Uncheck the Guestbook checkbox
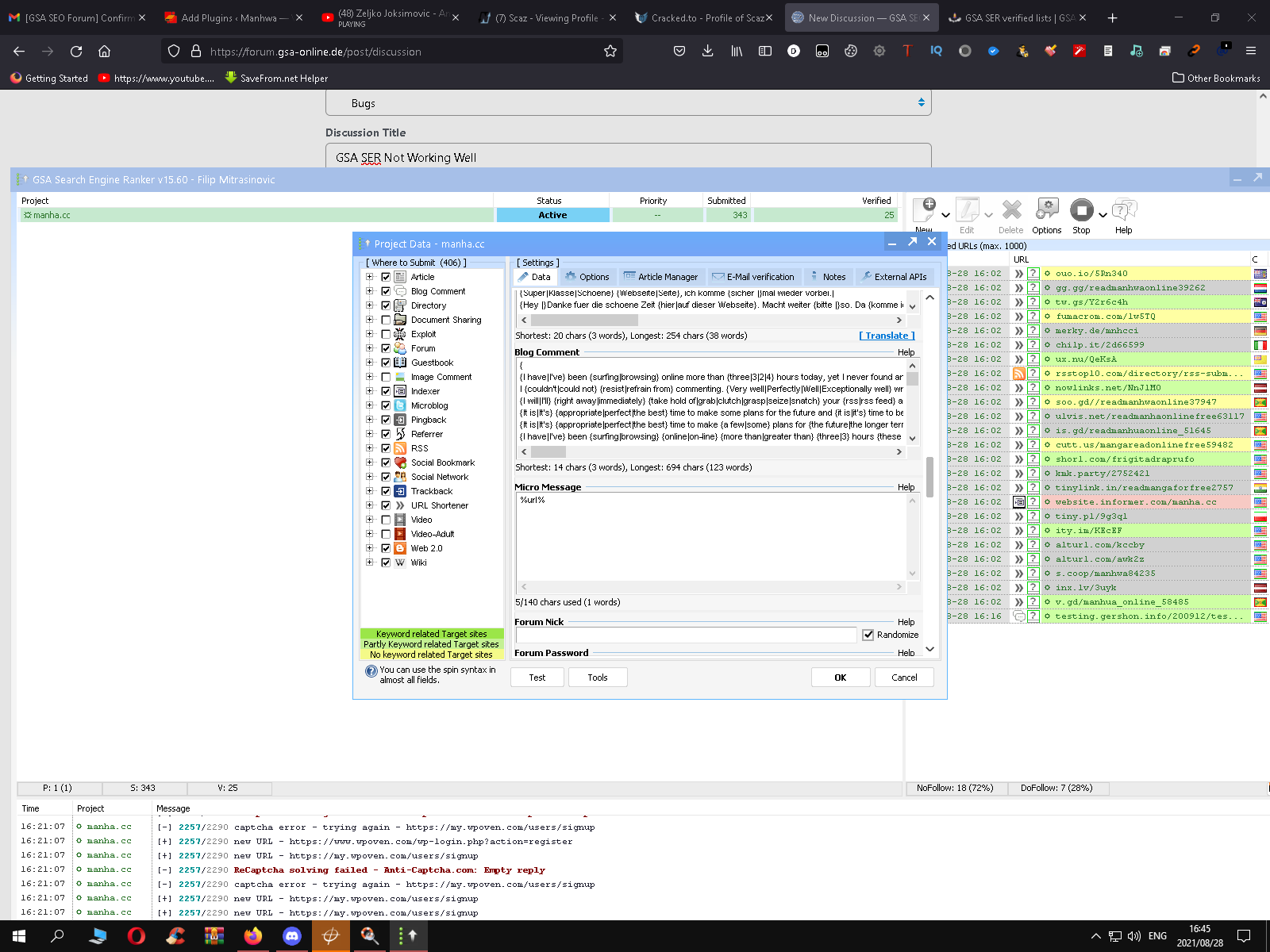Screen dimensions: 1270x952 click(386, 363)
